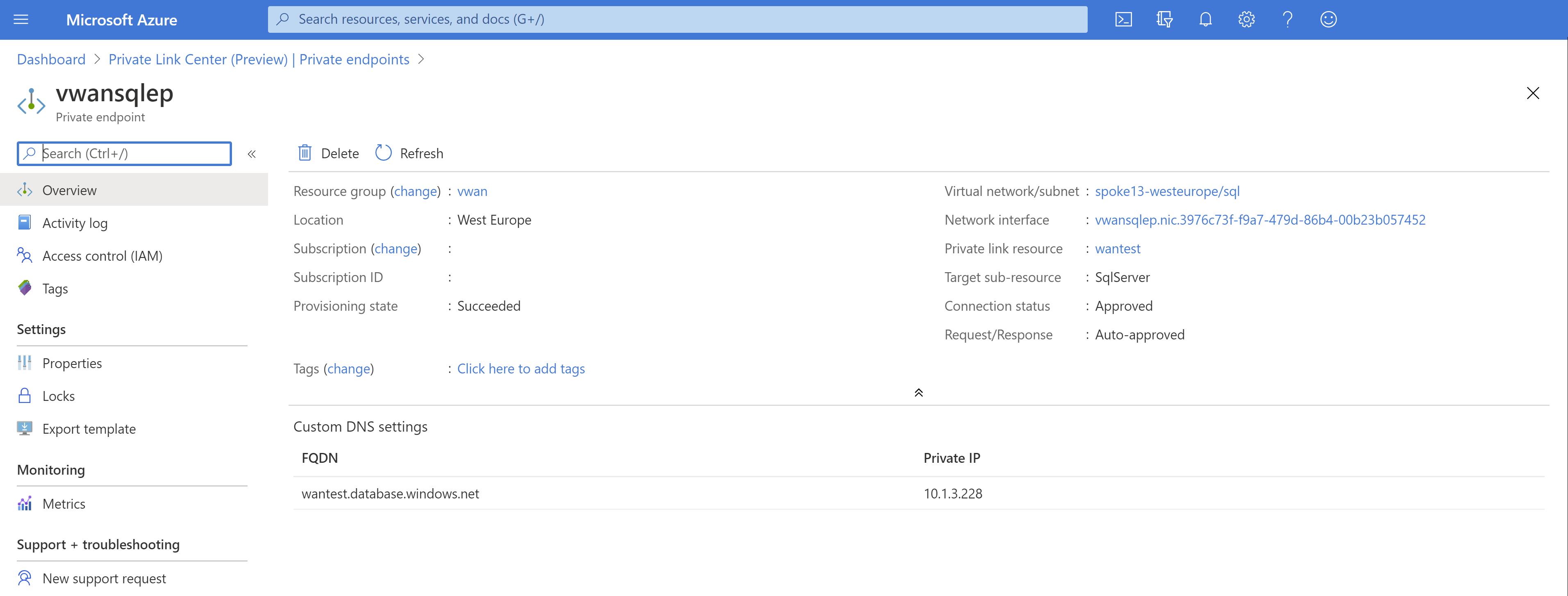Image resolution: width=1568 pixels, height=596 pixels.
Task: Open feedback smiley icon
Action: [x=1328, y=20]
